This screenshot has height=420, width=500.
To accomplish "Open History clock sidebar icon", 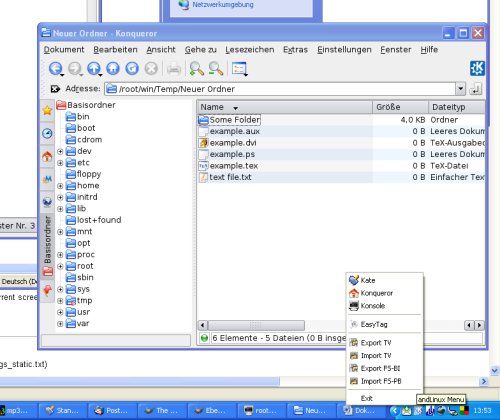I will click(47, 133).
